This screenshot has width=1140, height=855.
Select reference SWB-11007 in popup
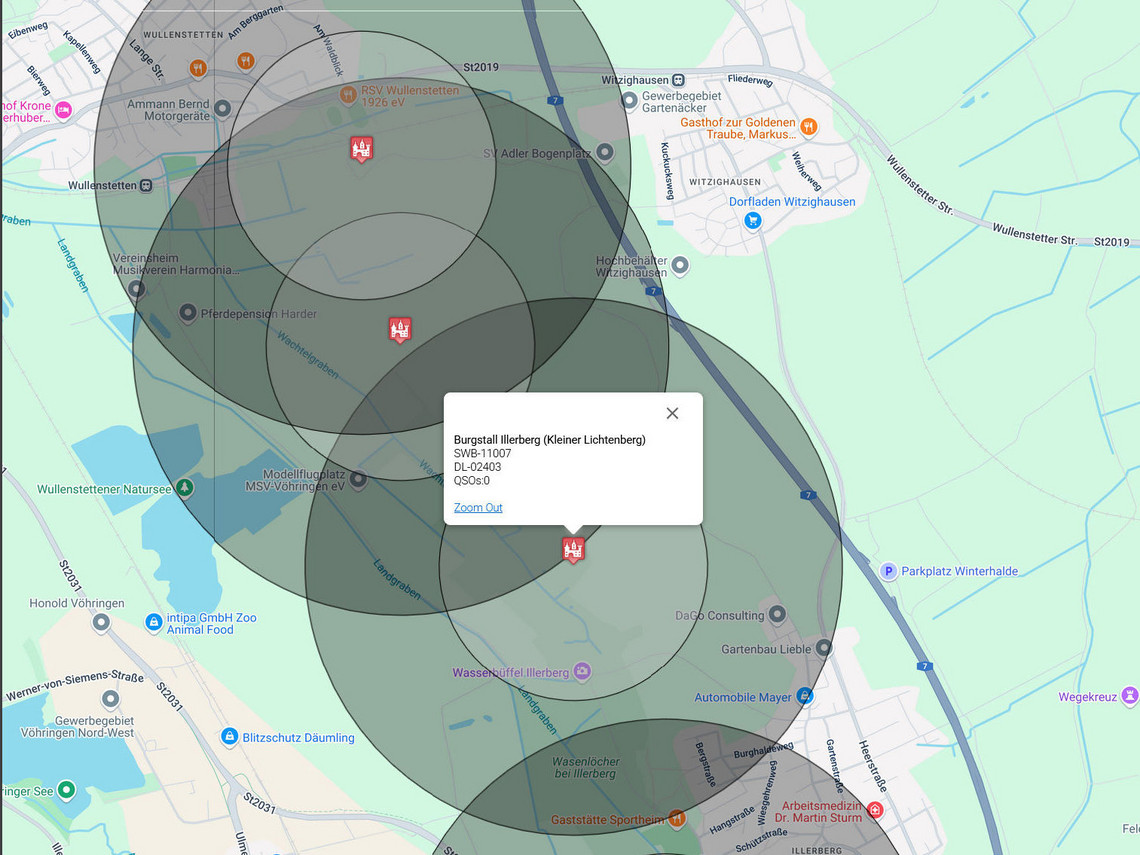[x=483, y=453]
